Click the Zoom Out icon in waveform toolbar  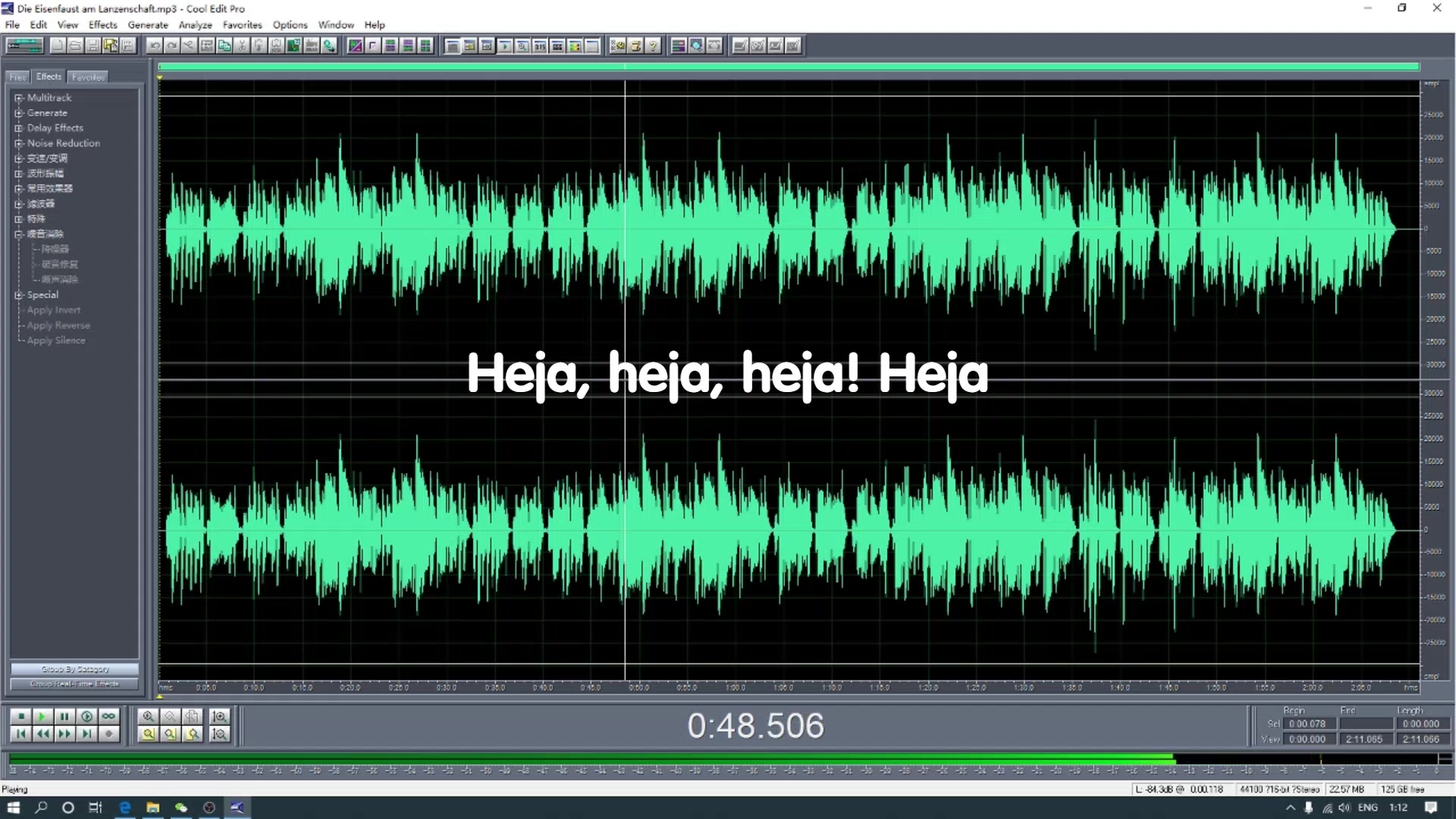click(168, 715)
